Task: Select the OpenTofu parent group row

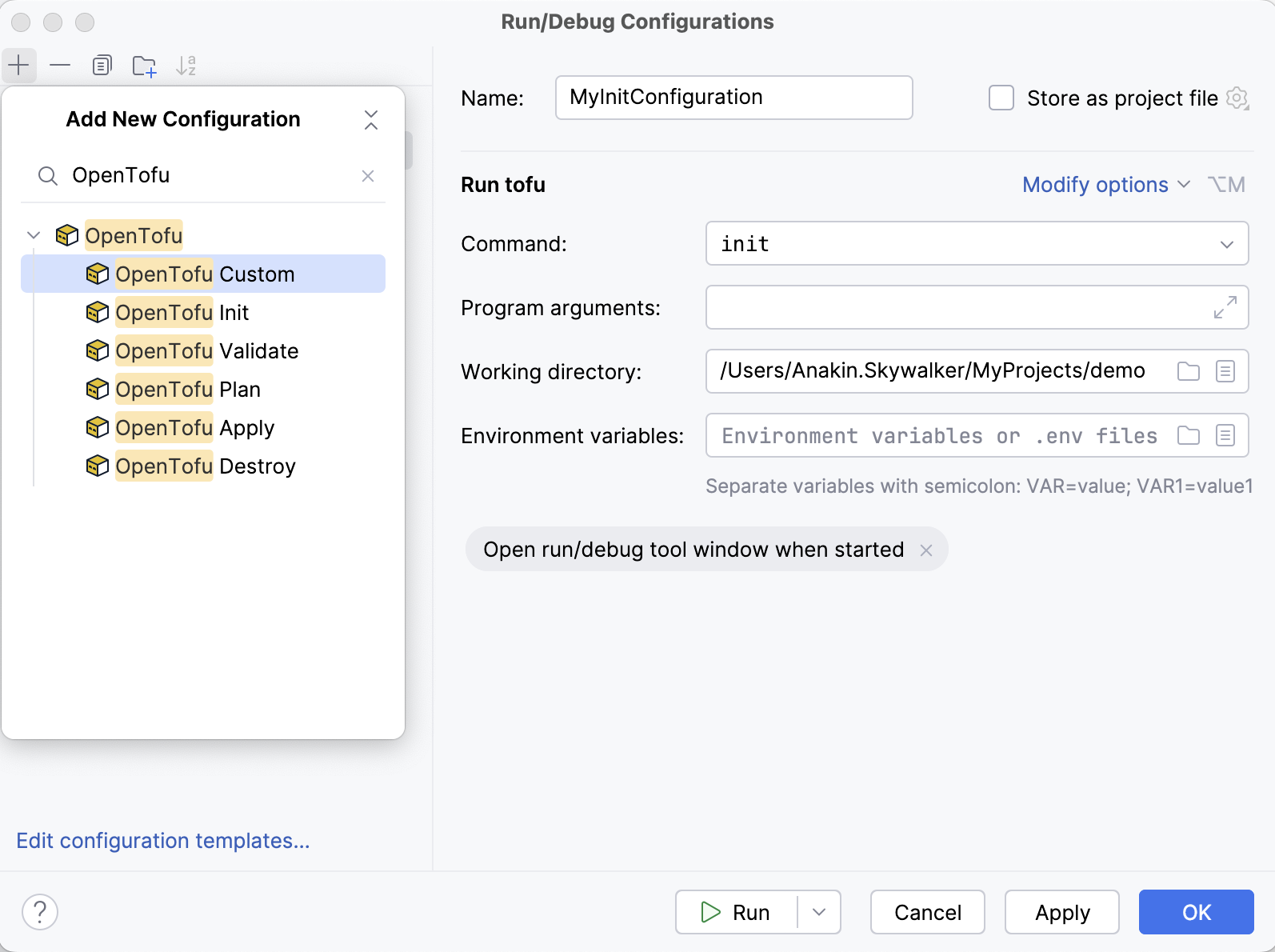Action: 203,235
